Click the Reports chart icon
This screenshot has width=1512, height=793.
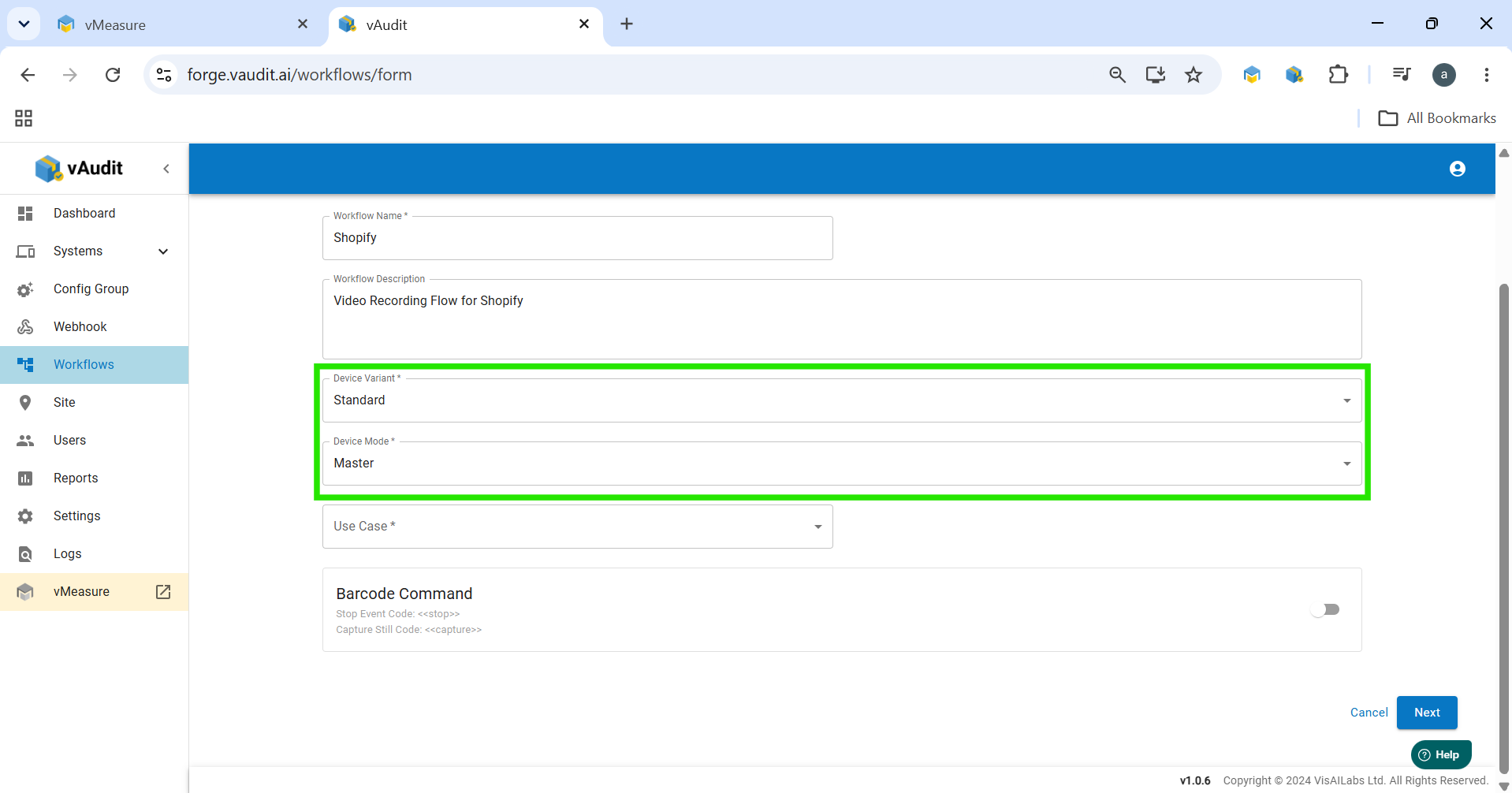coord(25,478)
